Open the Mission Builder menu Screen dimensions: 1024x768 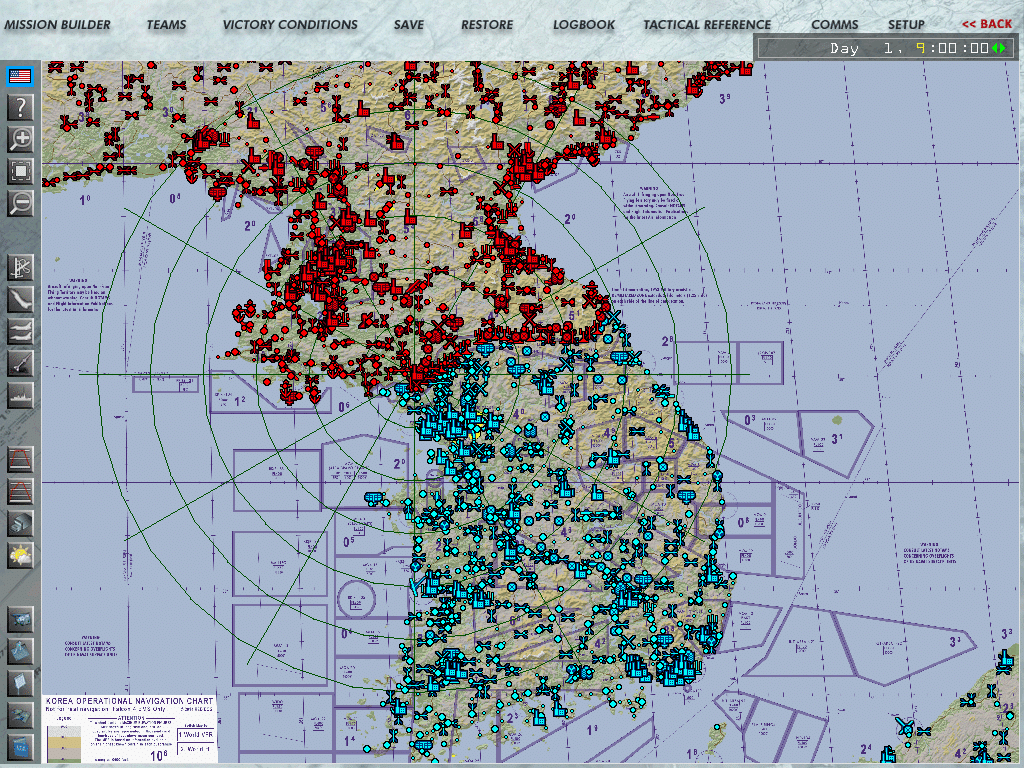coord(57,25)
